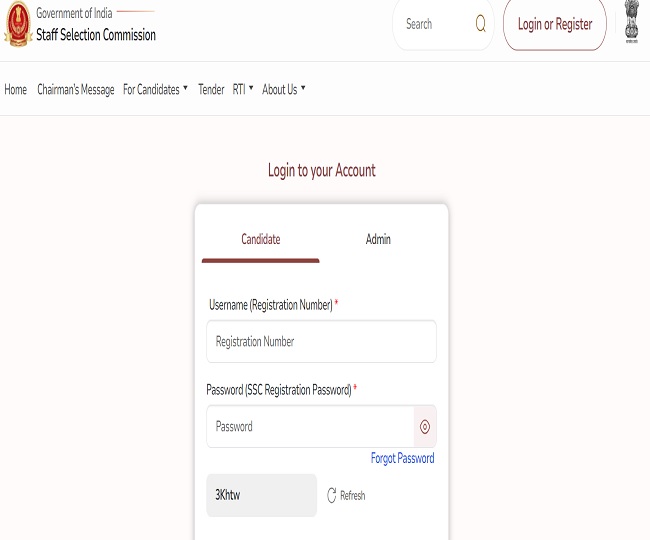This screenshot has height=540, width=650.
Task: Click the Staff Selection Commission title text
Action: (x=96, y=35)
